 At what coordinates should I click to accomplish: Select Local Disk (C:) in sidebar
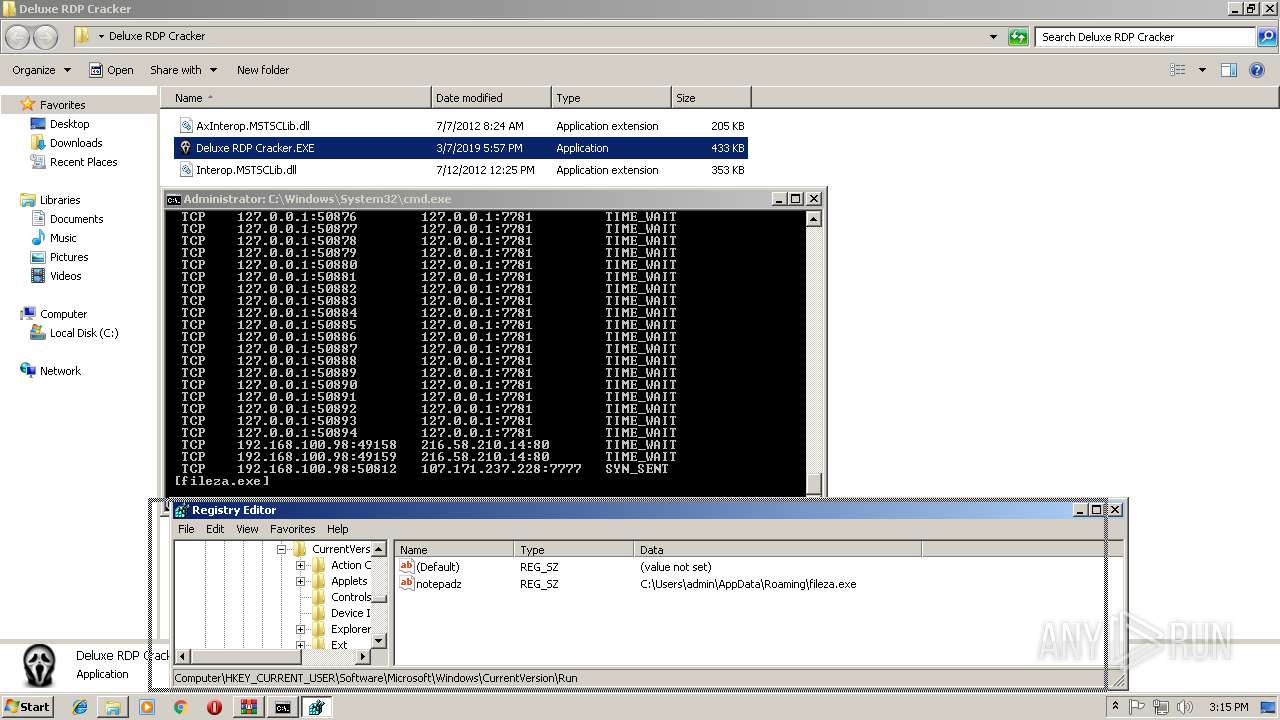pos(84,333)
